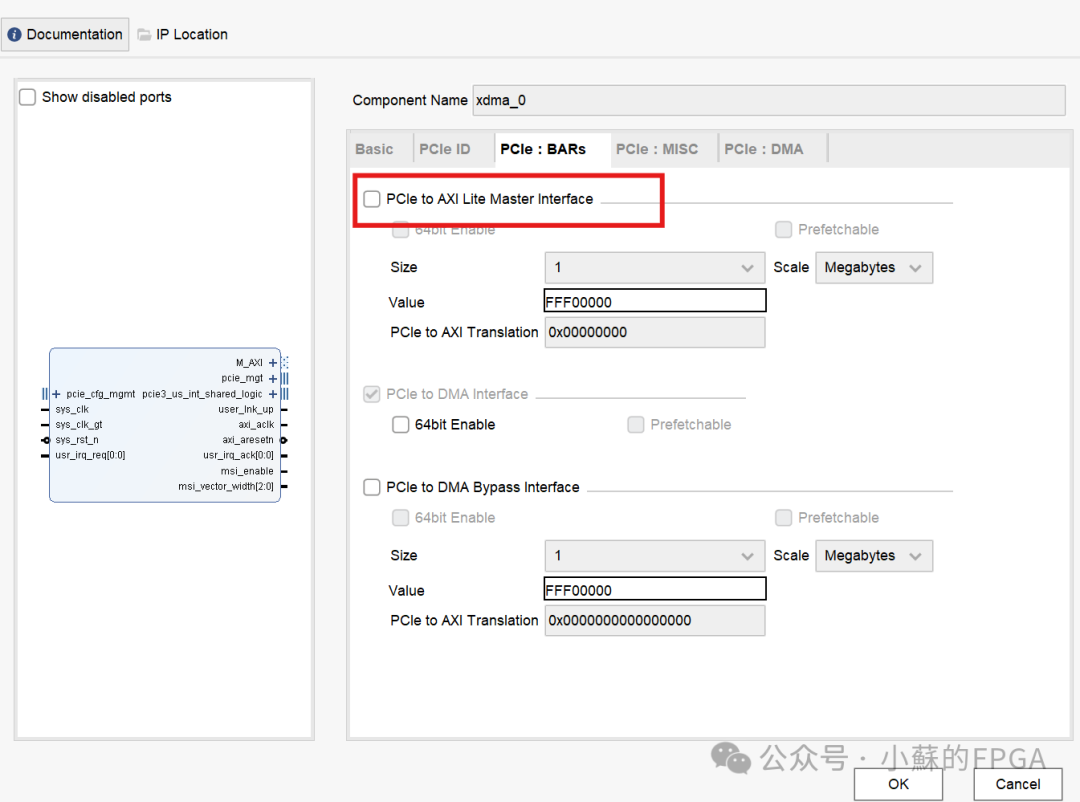Select the sys_clk_gt port label
The image size is (1080, 802).
click(x=79, y=424)
